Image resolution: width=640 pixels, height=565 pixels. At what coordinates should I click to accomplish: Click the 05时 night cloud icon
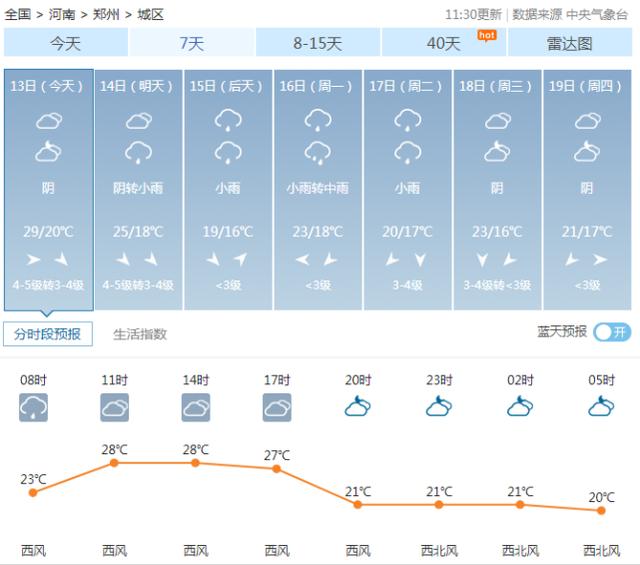tap(601, 407)
